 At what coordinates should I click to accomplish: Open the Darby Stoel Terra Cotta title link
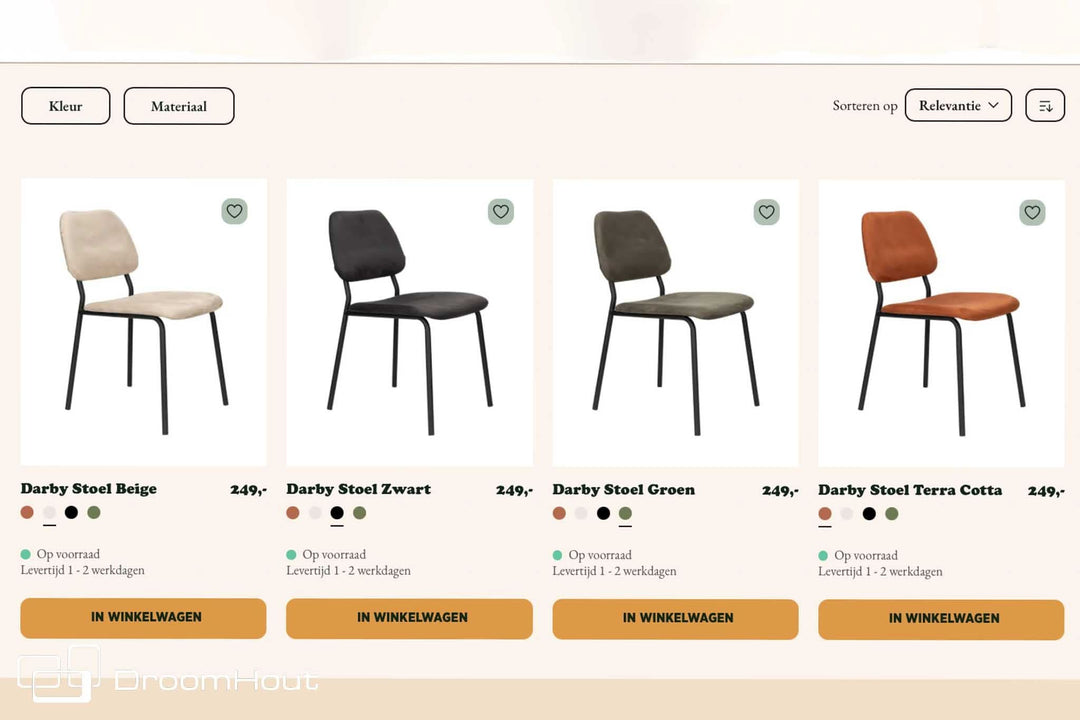coord(910,490)
